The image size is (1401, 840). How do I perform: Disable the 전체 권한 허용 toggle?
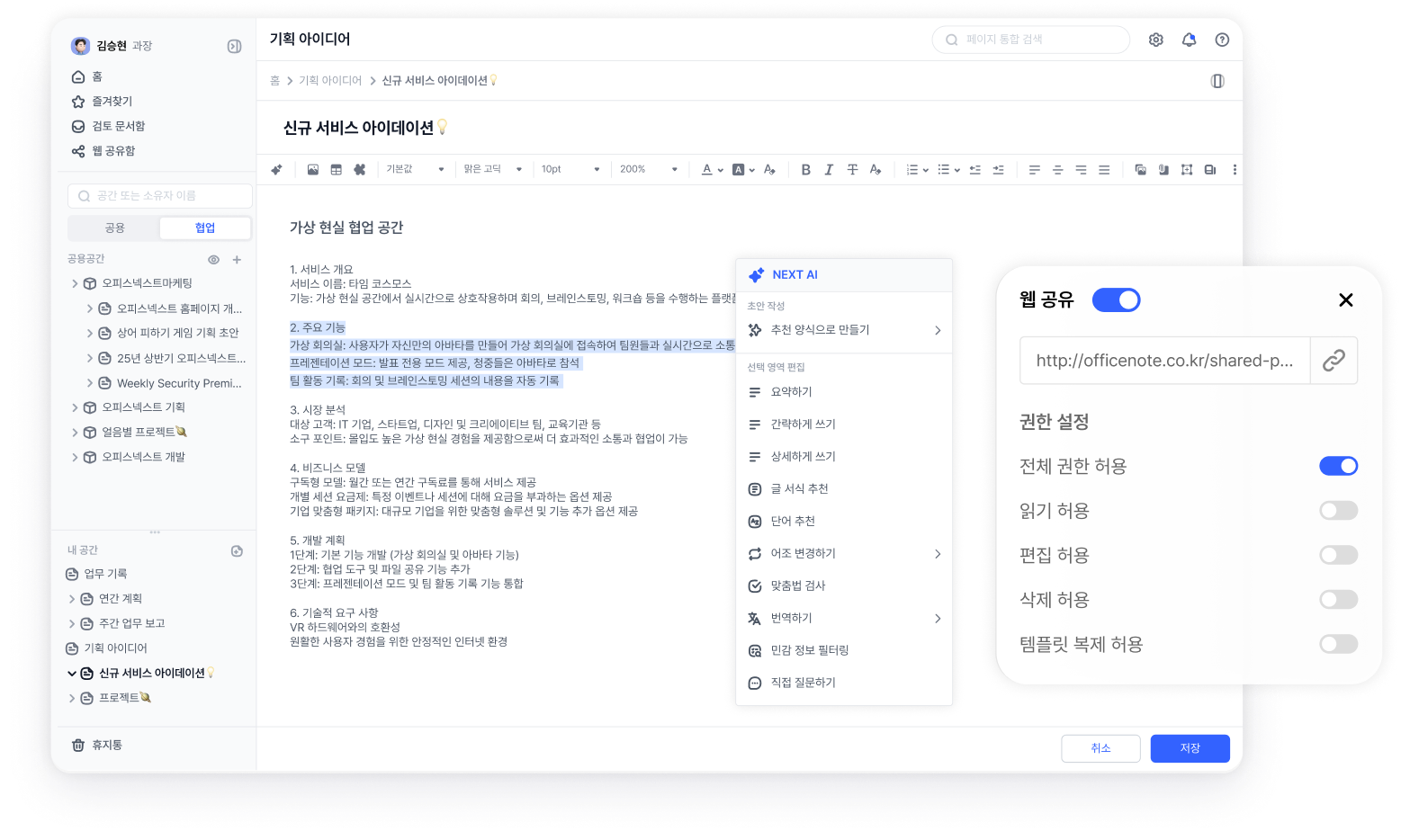1338,466
